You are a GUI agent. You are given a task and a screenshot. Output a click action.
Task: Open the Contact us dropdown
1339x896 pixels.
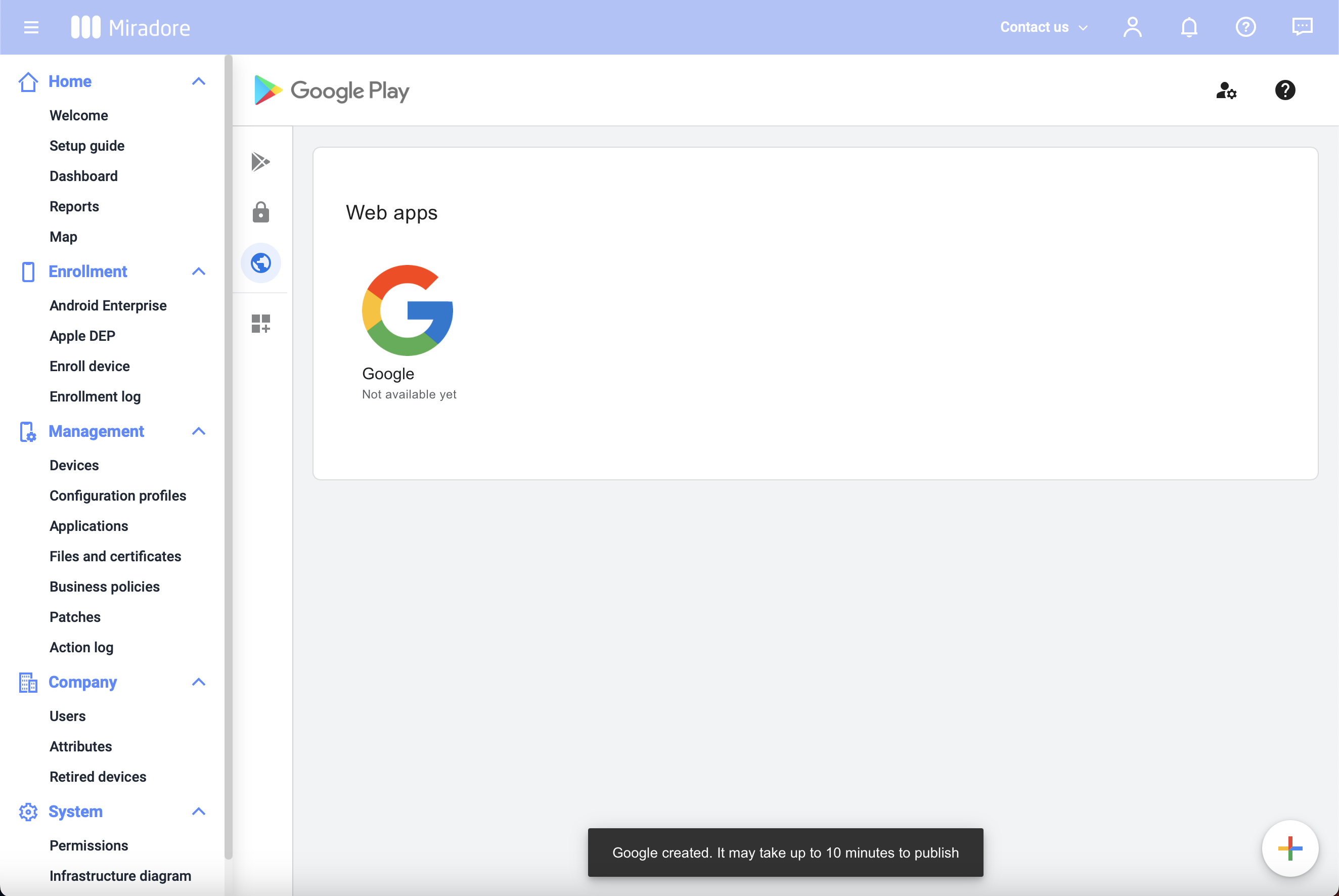(1042, 27)
